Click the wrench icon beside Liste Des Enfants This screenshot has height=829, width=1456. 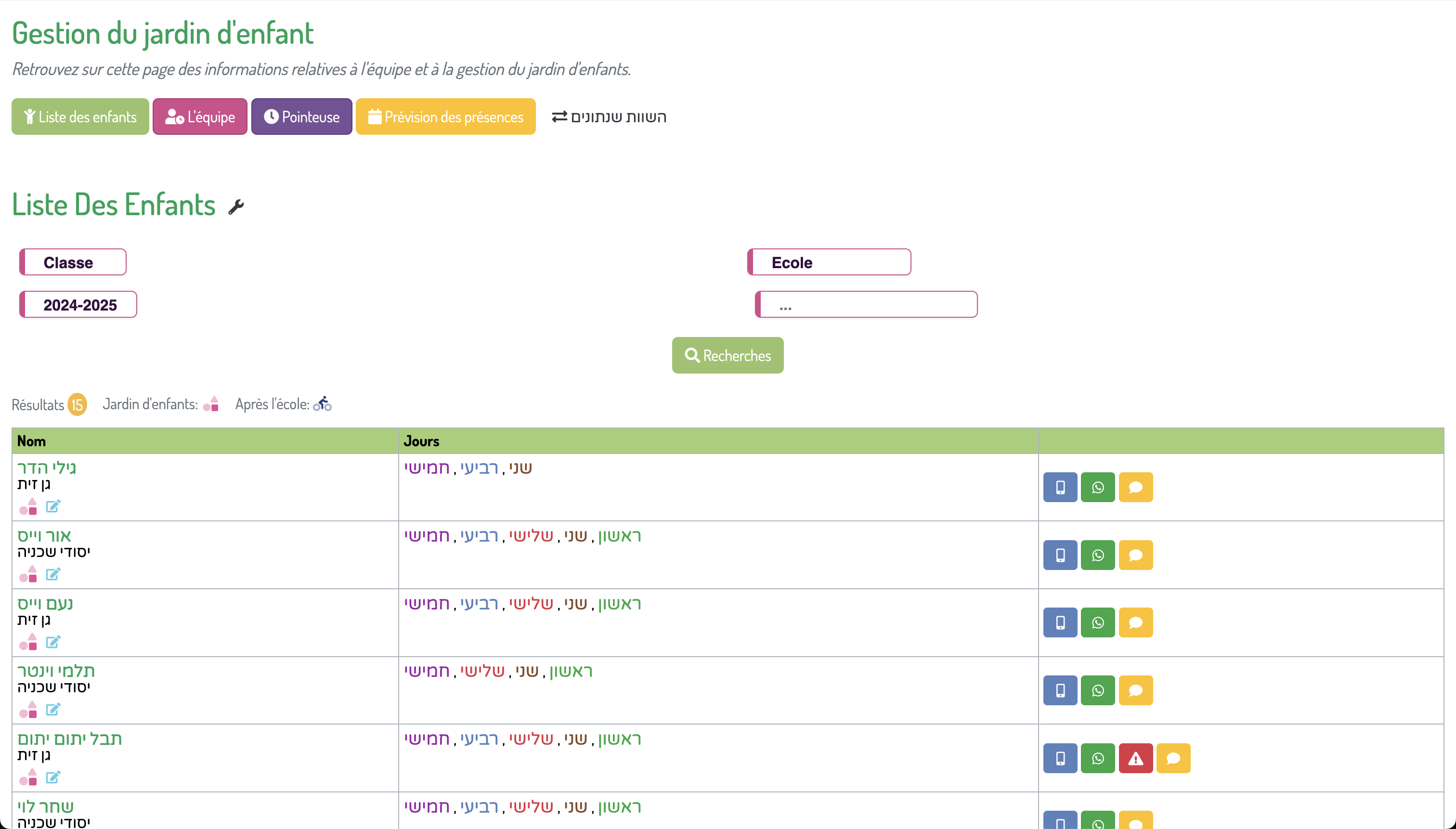[x=236, y=207]
